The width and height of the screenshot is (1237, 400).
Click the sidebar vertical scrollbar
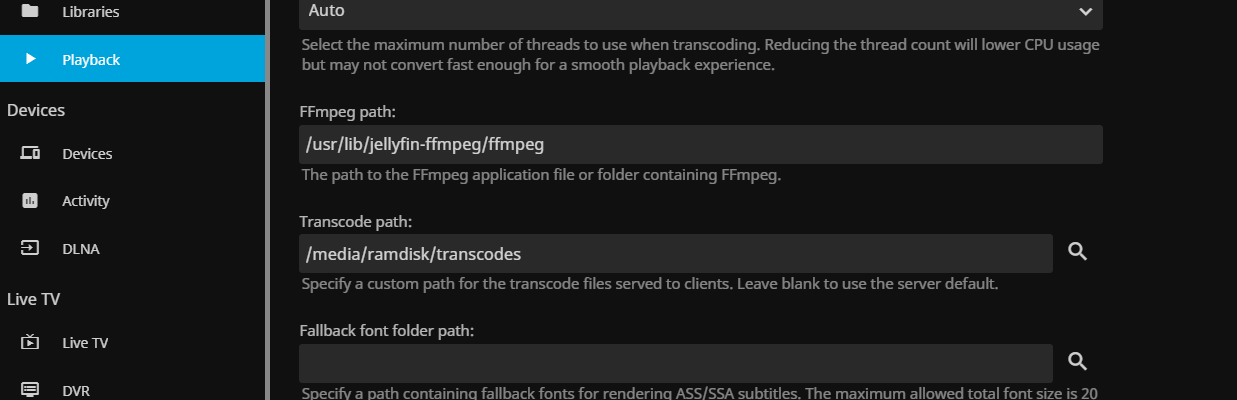tap(268, 200)
